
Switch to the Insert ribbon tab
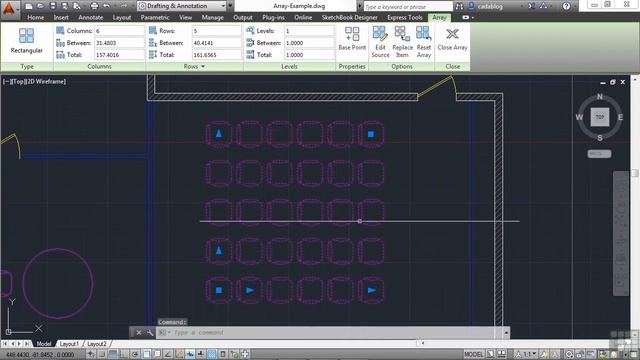[61, 18]
